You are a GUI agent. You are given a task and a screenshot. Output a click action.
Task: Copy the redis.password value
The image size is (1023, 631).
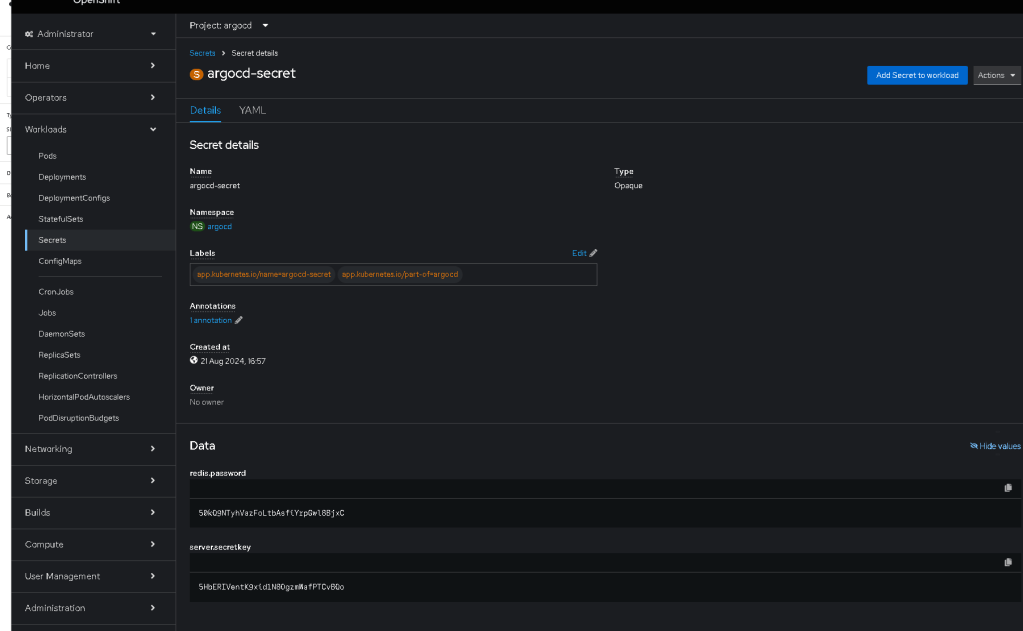[x=1008, y=488]
